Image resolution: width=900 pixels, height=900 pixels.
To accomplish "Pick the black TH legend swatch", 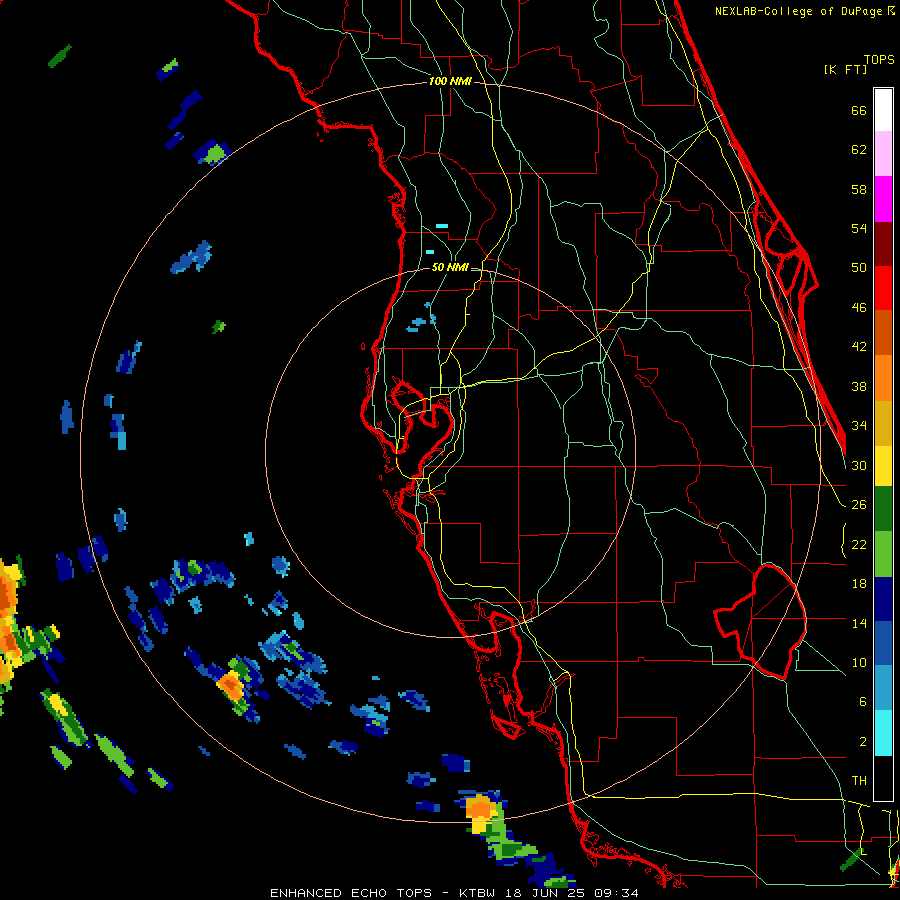I will pyautogui.click(x=883, y=778).
